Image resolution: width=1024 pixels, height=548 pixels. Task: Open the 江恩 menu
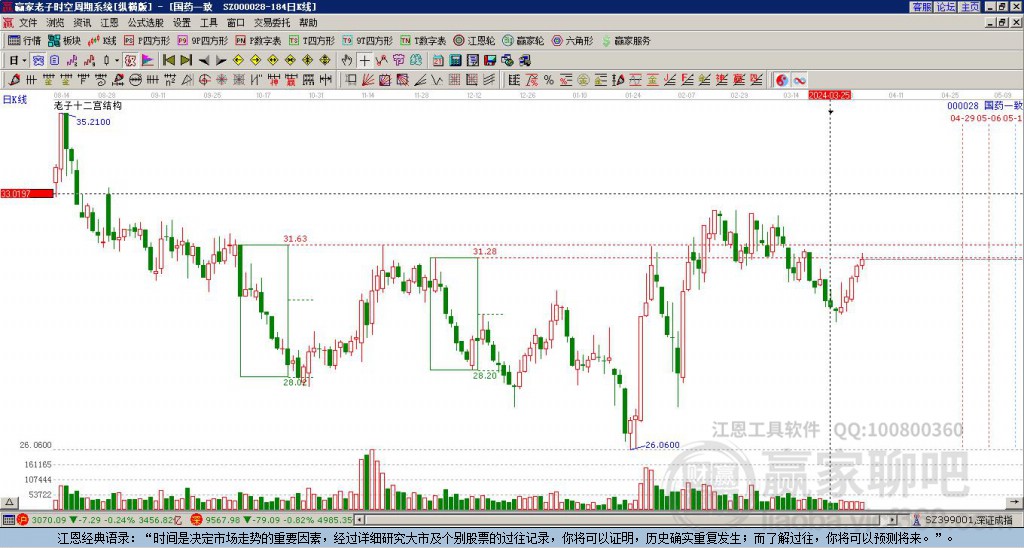click(x=109, y=23)
